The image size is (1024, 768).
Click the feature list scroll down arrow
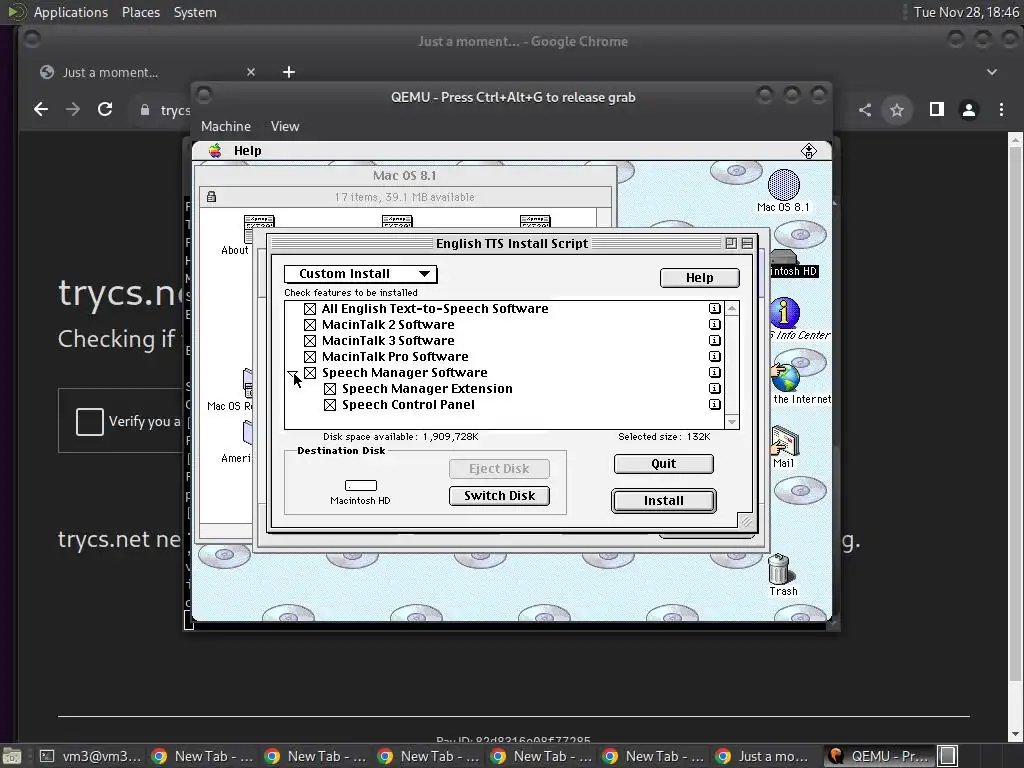click(x=732, y=422)
